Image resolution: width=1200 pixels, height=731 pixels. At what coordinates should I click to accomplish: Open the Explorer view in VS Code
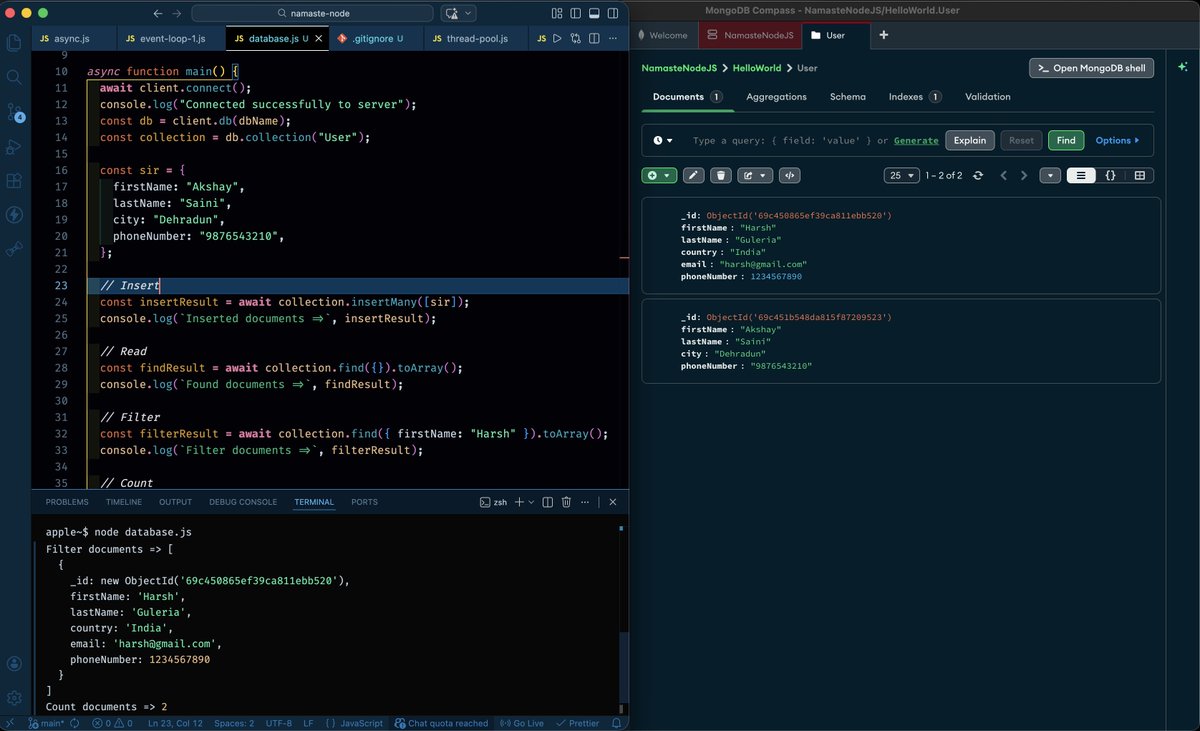tap(14, 43)
